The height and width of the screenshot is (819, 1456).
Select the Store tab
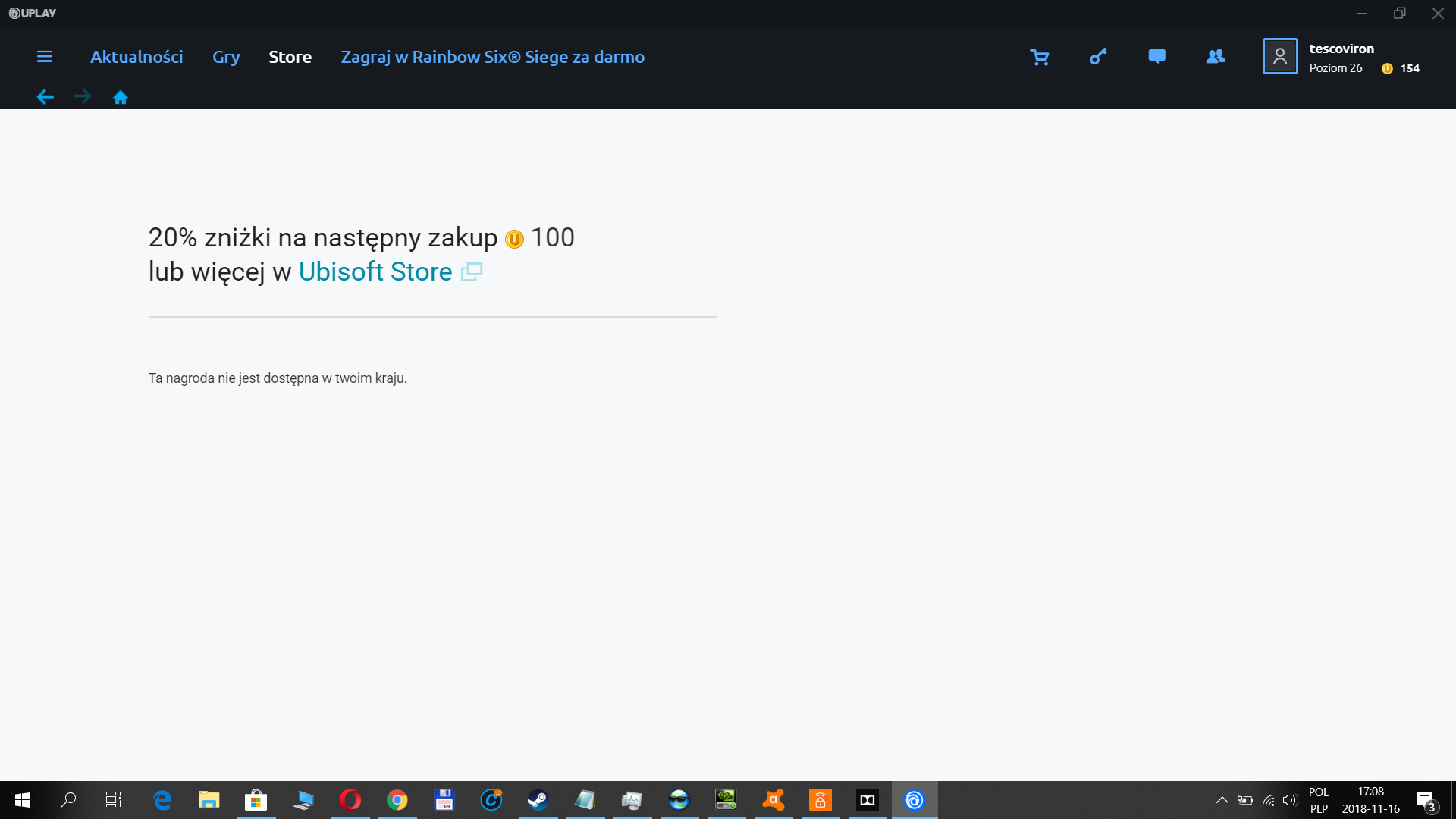(290, 57)
